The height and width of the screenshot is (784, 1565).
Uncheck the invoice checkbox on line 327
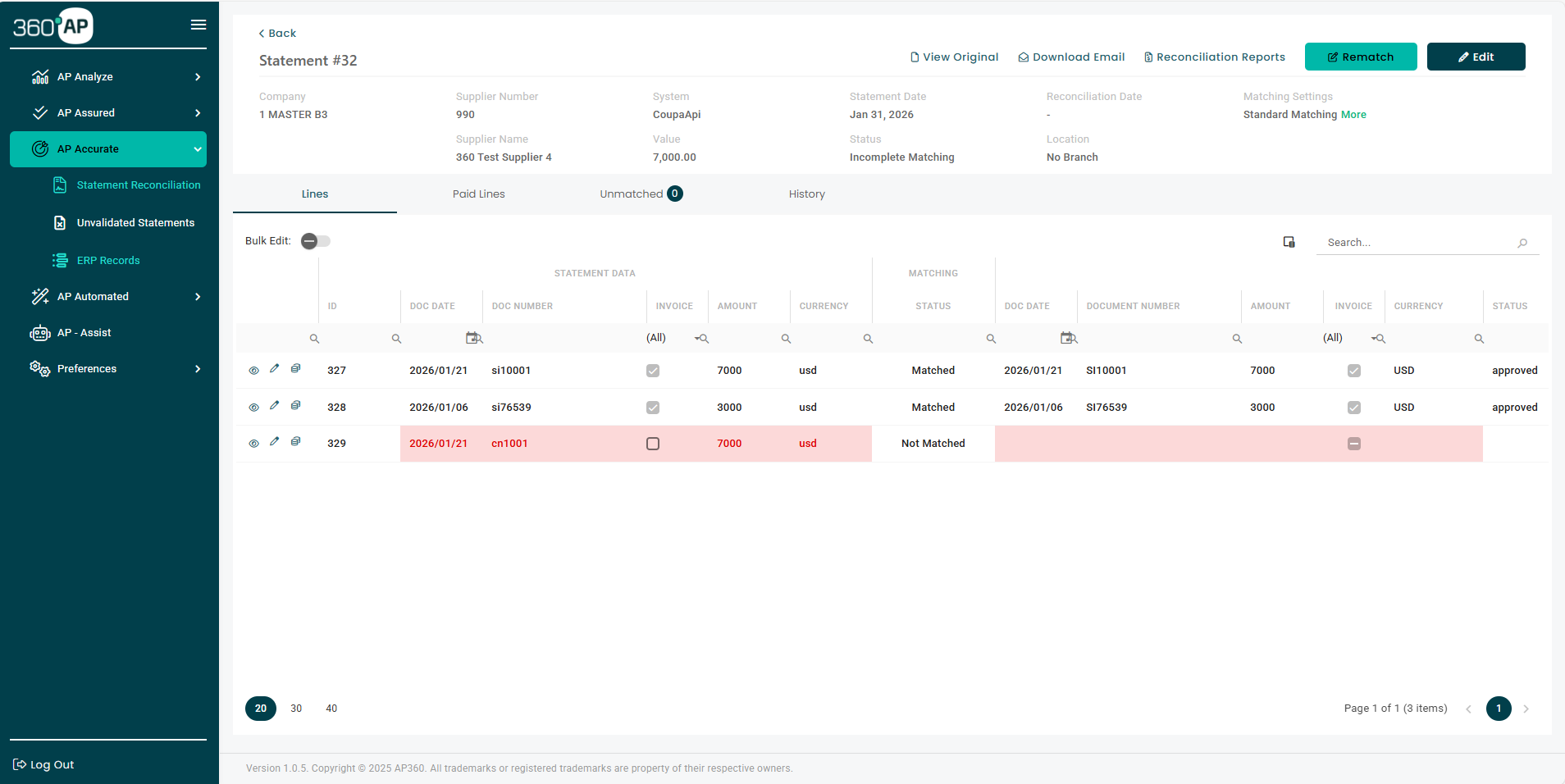[652, 371]
